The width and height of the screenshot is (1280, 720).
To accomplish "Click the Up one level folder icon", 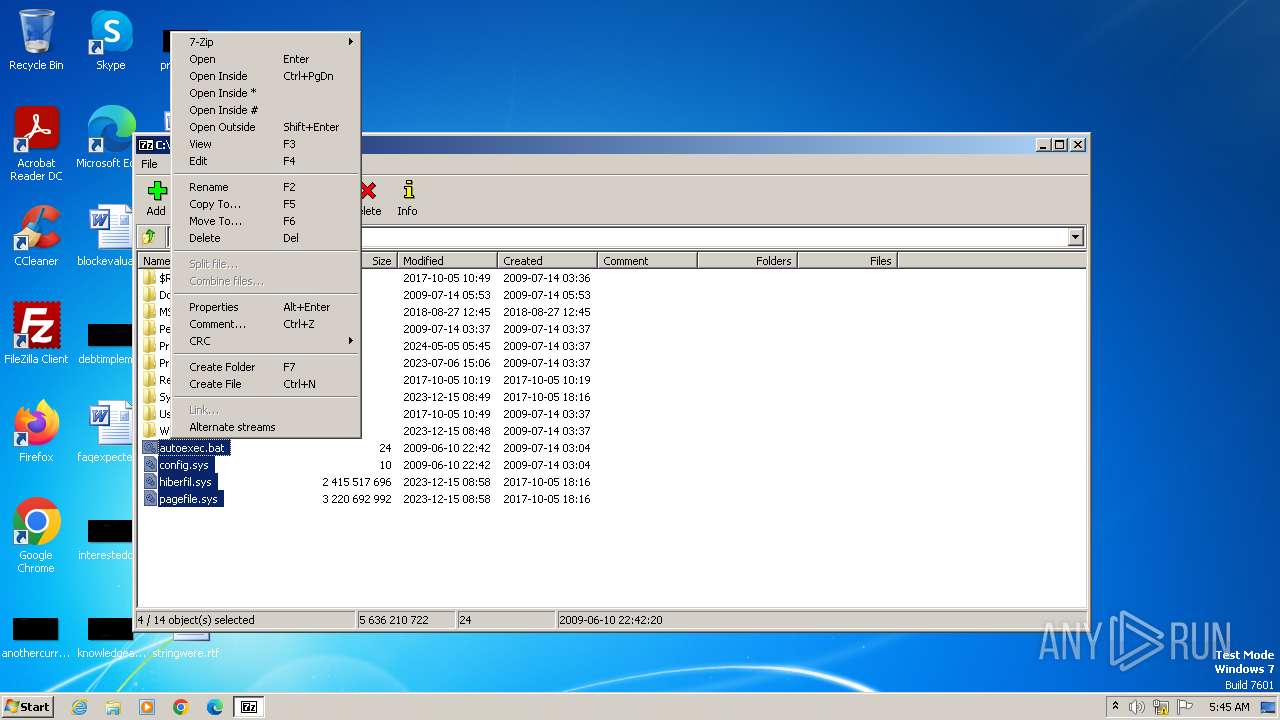I will 149,237.
